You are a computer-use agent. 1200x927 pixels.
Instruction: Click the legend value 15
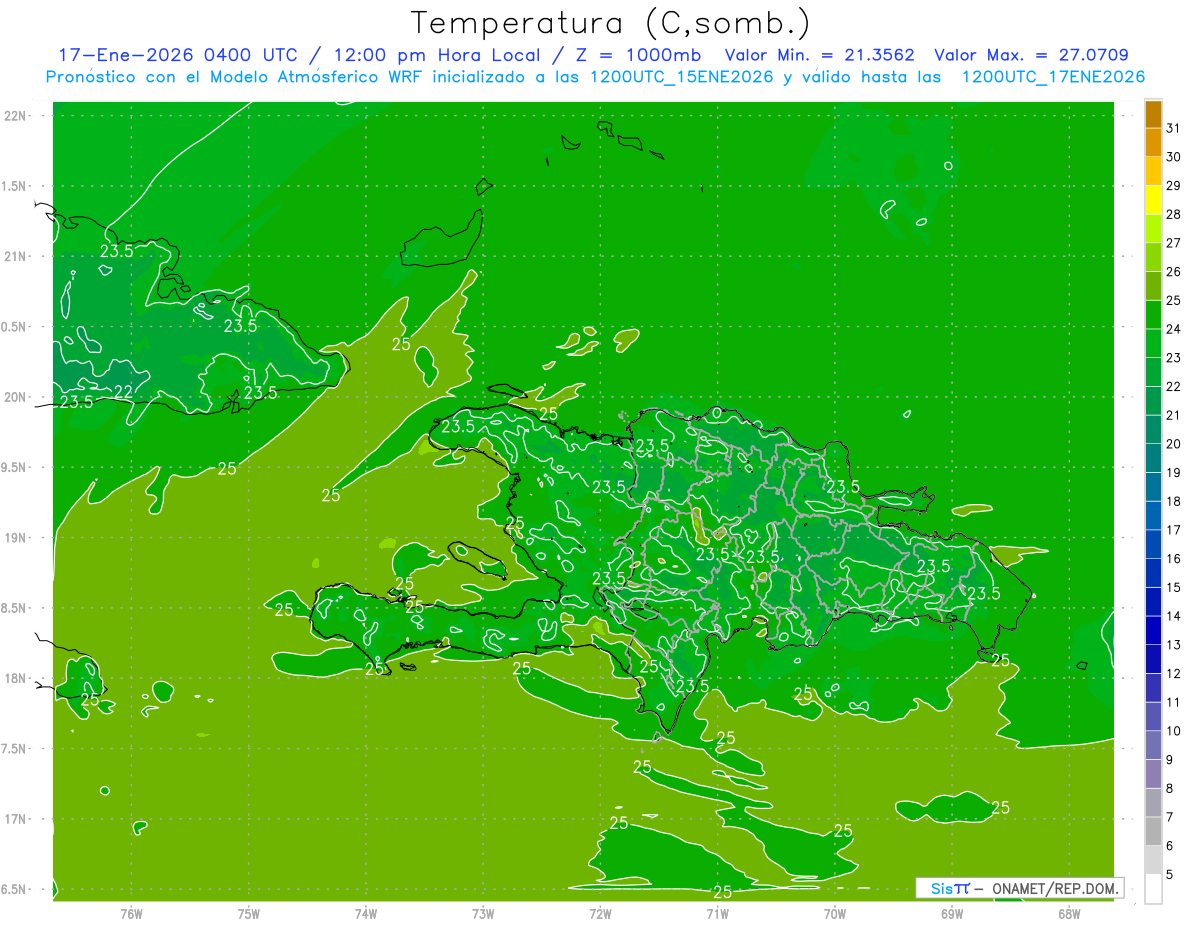click(x=1173, y=587)
